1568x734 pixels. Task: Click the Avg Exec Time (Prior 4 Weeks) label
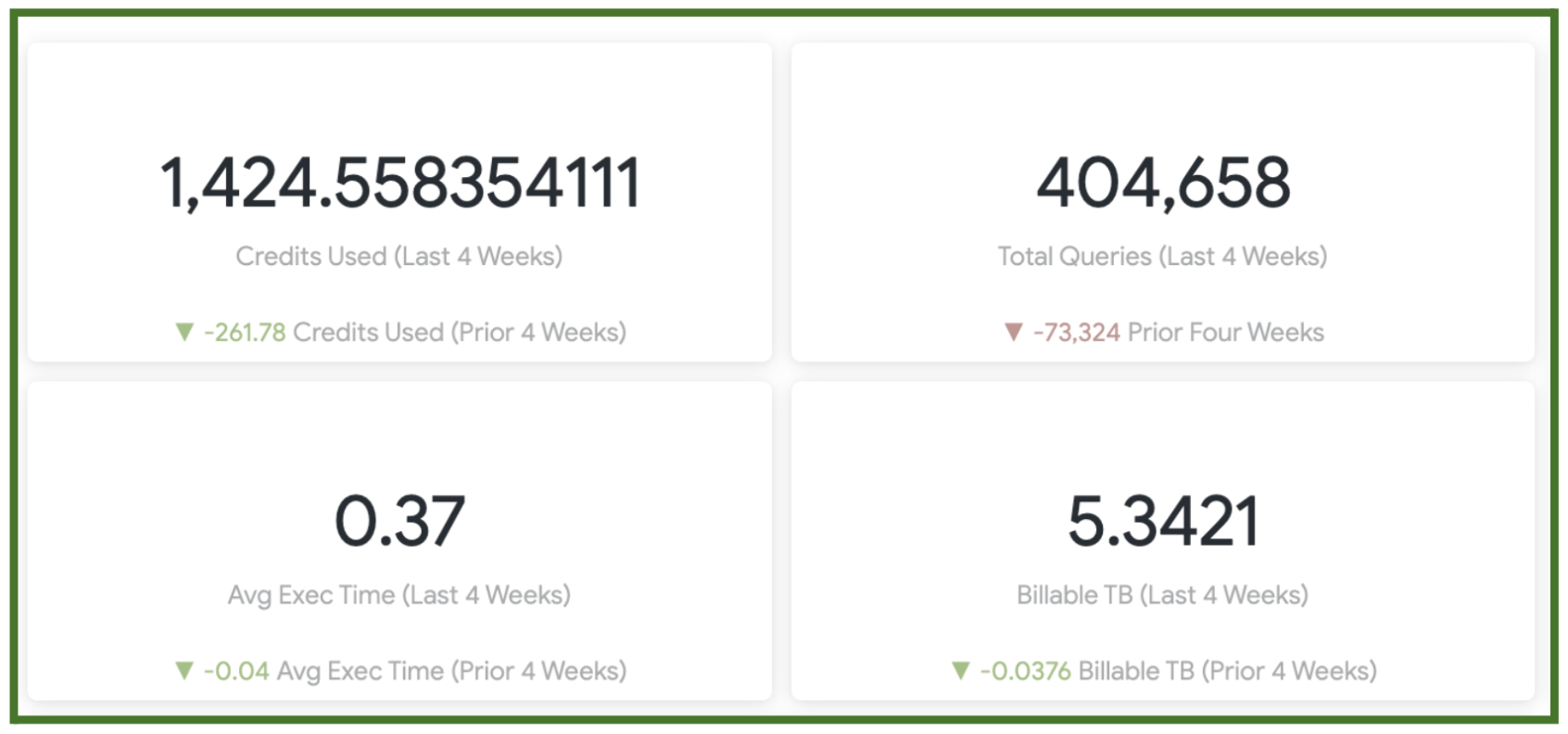(451, 670)
